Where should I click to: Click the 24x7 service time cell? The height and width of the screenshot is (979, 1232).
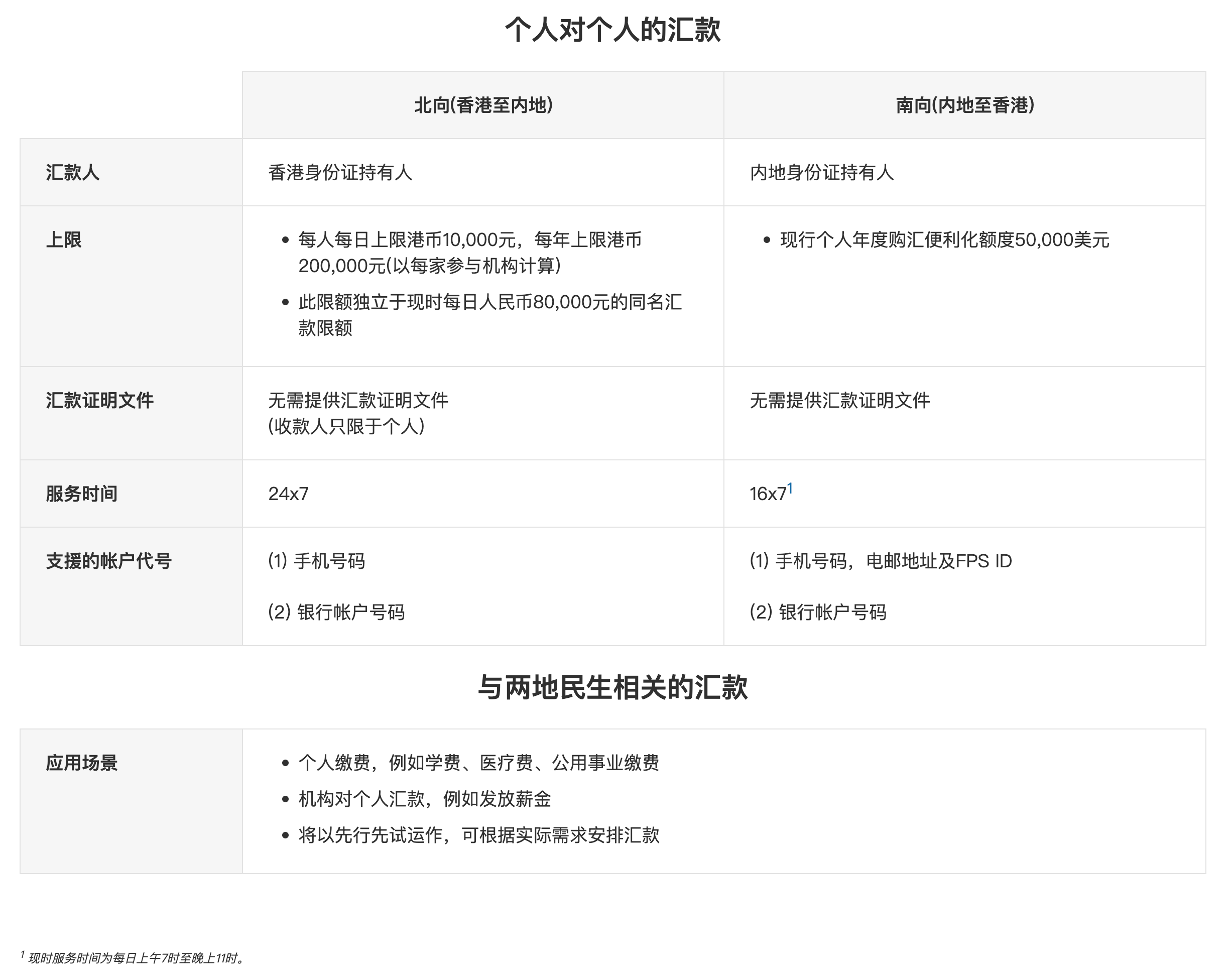[x=288, y=494]
